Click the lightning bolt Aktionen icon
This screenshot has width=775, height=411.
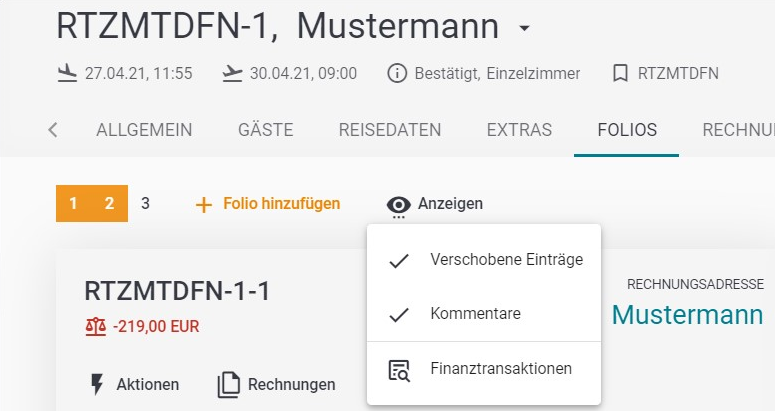pyautogui.click(x=97, y=384)
